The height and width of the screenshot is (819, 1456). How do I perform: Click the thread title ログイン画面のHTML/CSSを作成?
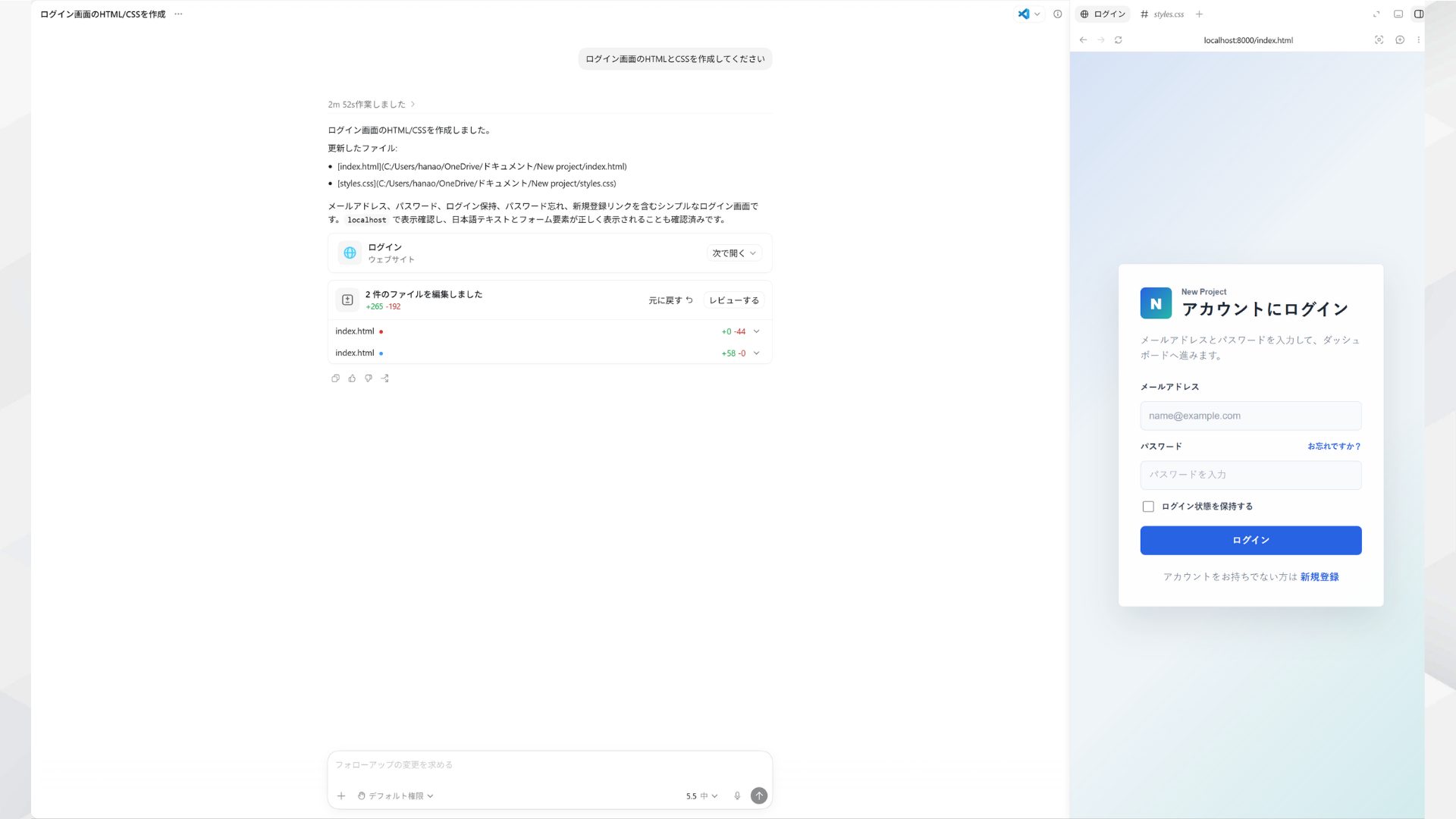(102, 14)
